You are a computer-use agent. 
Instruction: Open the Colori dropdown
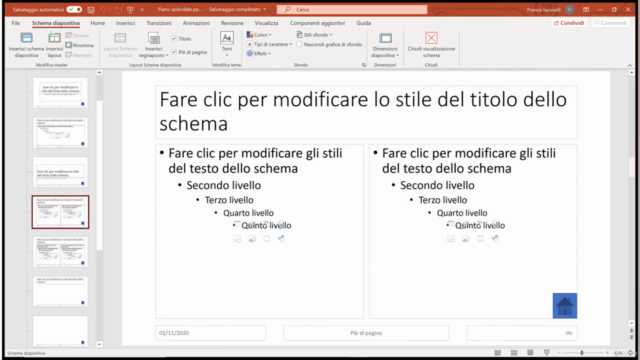coord(259,35)
